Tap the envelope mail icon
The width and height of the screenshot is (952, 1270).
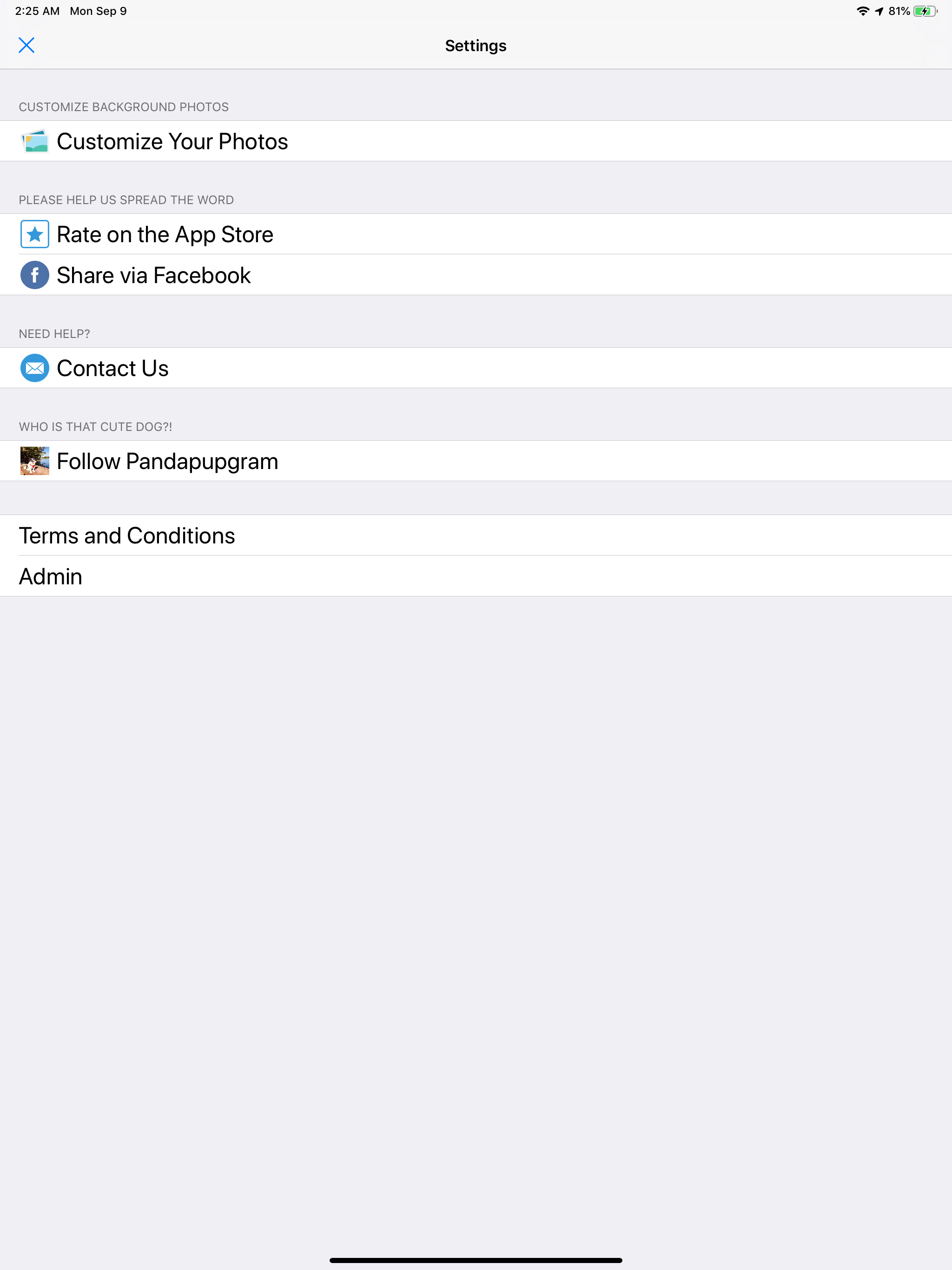coord(34,368)
